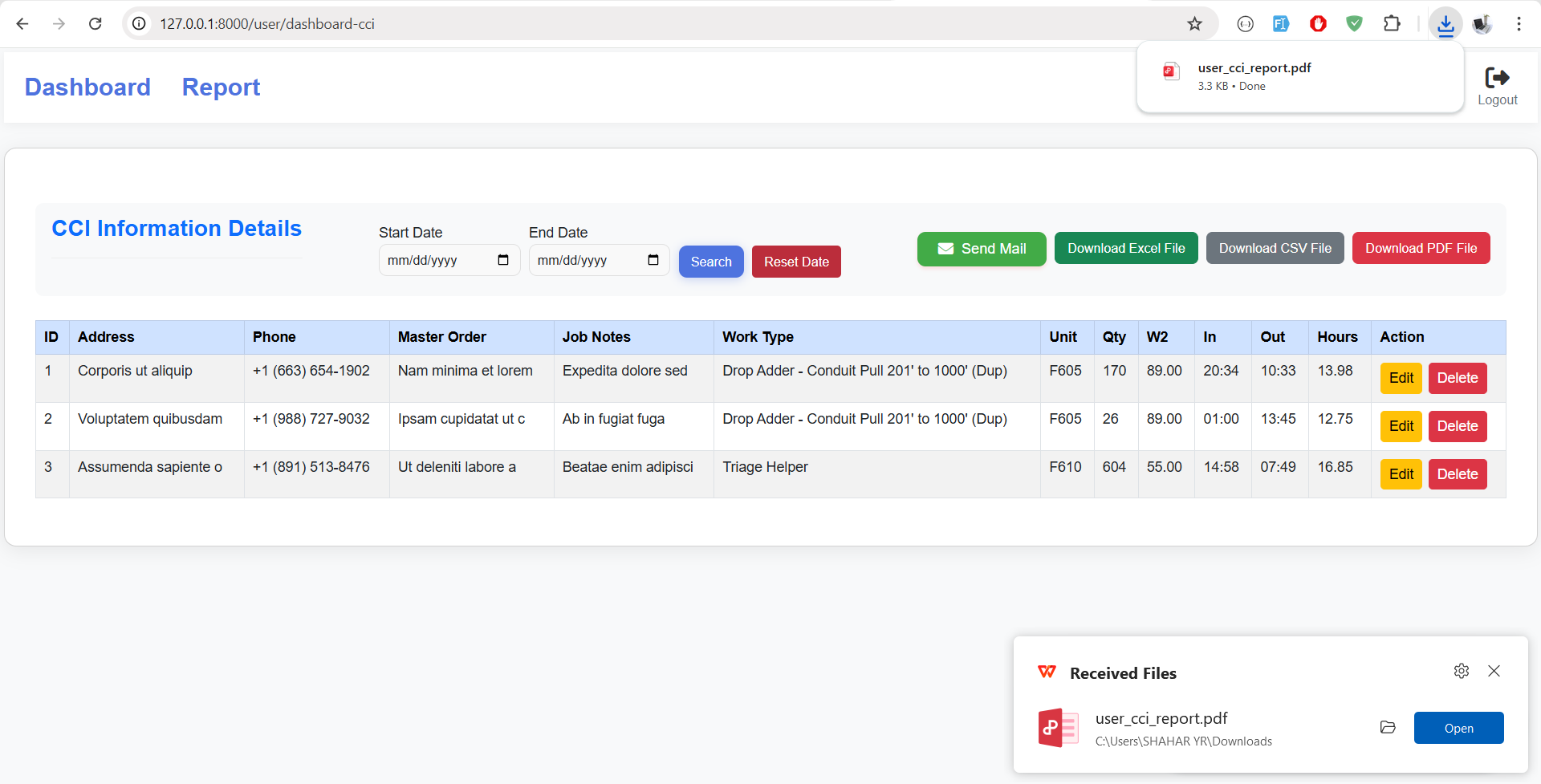Click the browser downloads icon
This screenshot has width=1541, height=784.
tap(1445, 24)
